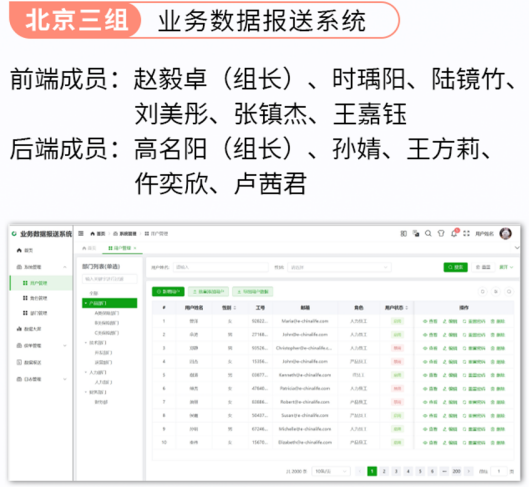
Task: Click reset password link in Christopher row
Action: 474,348
